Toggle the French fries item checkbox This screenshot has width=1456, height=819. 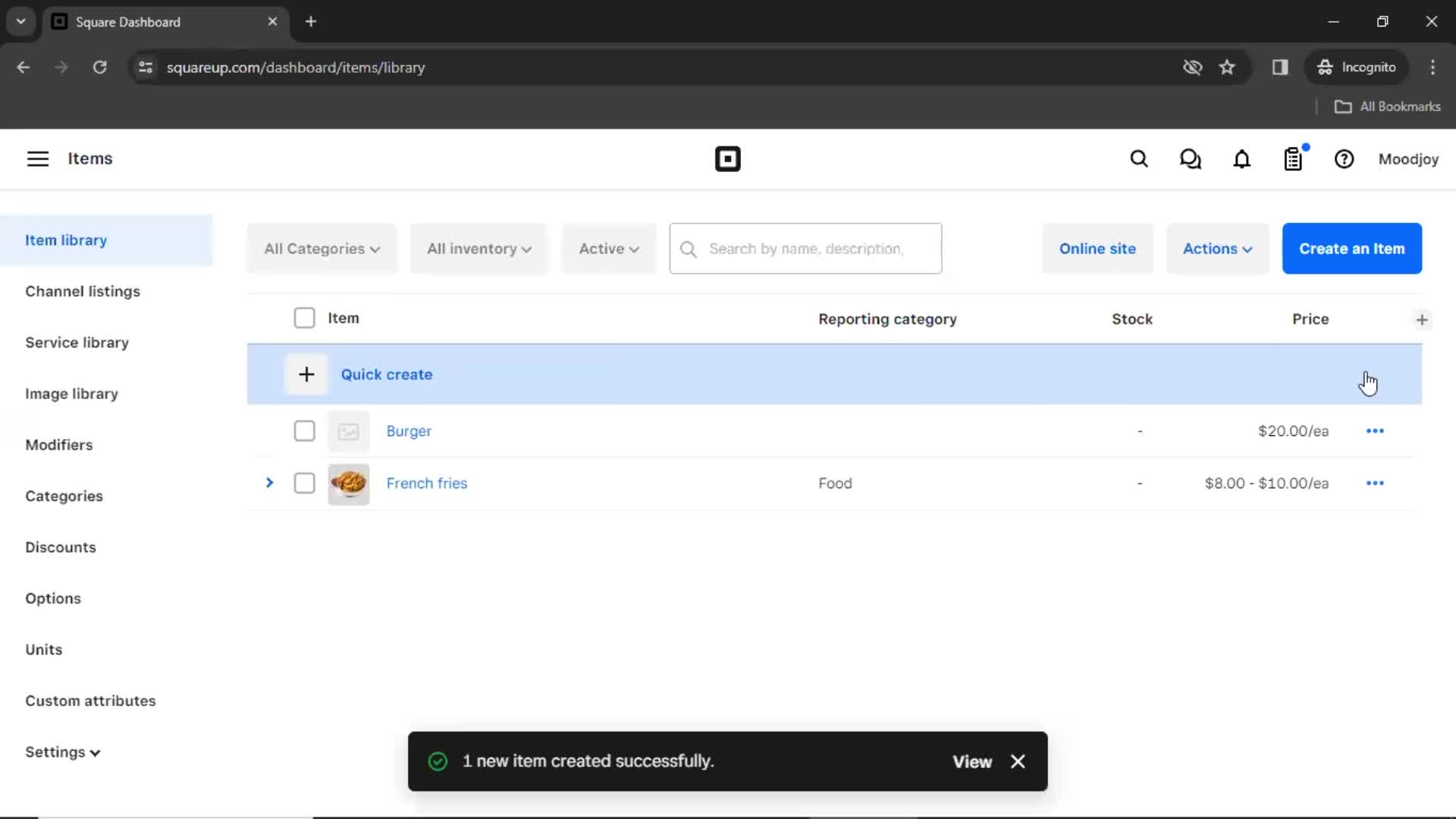(304, 483)
